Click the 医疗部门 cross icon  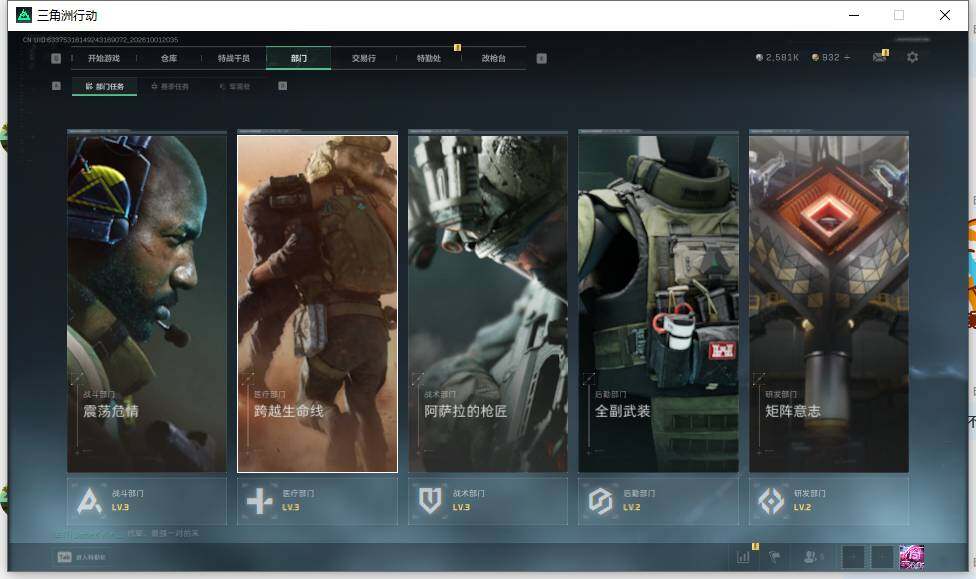click(x=260, y=501)
